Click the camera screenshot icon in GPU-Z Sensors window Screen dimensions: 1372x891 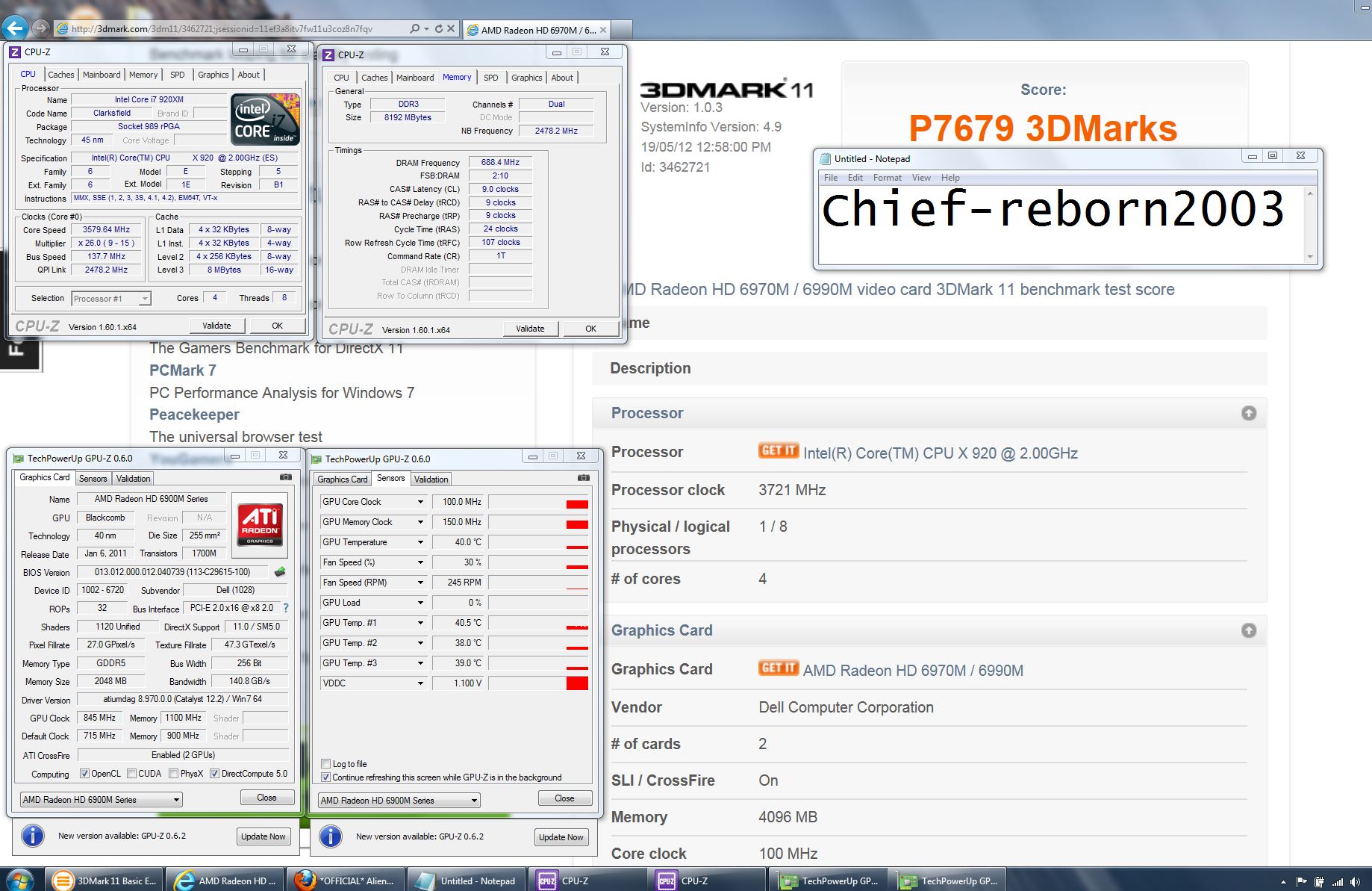(583, 478)
